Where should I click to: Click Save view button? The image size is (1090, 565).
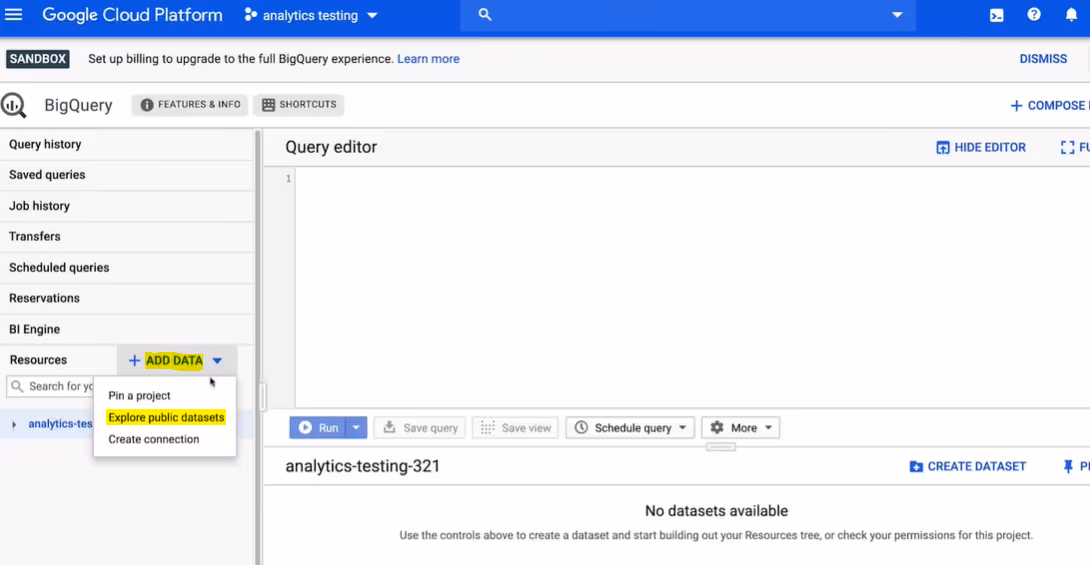pos(516,428)
